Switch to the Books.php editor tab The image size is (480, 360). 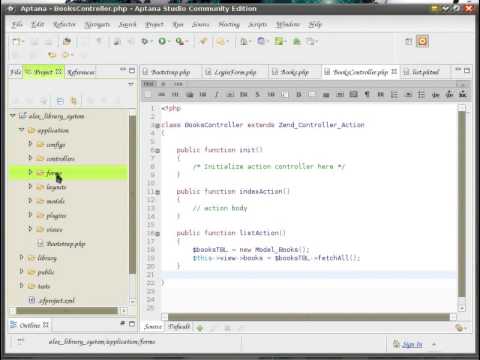pyautogui.click(x=295, y=72)
